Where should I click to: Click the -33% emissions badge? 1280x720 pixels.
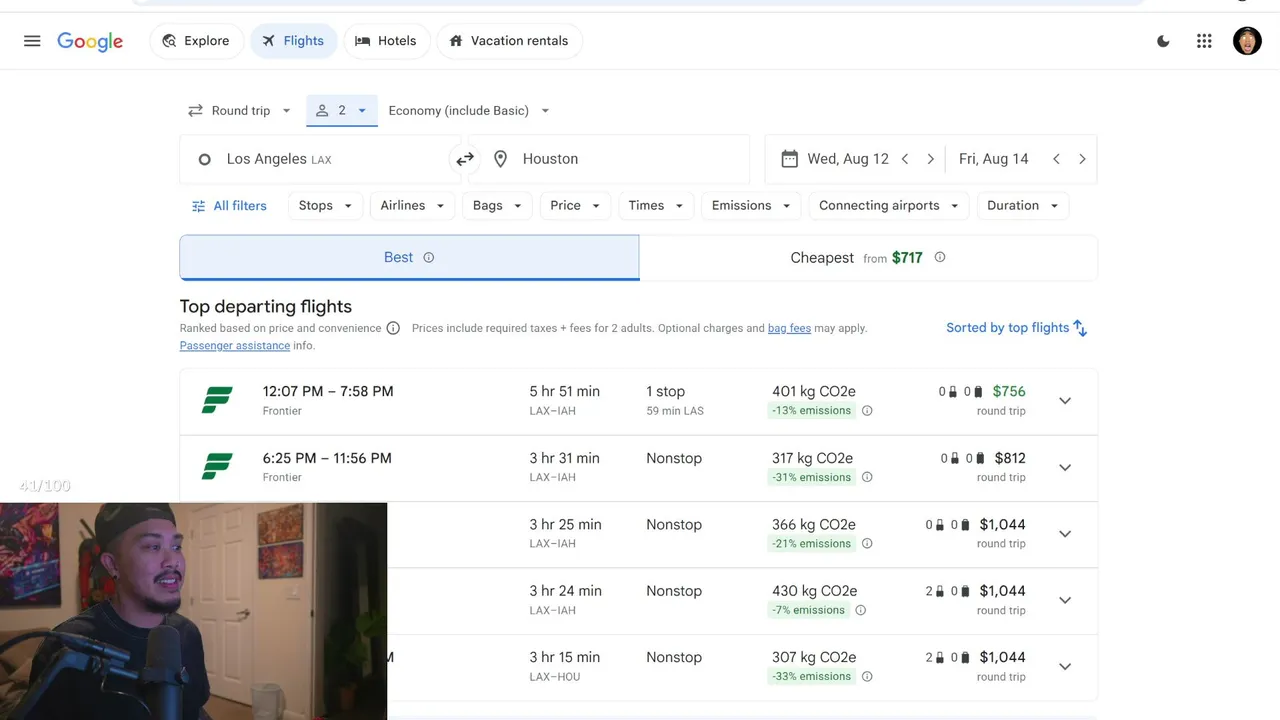click(811, 677)
